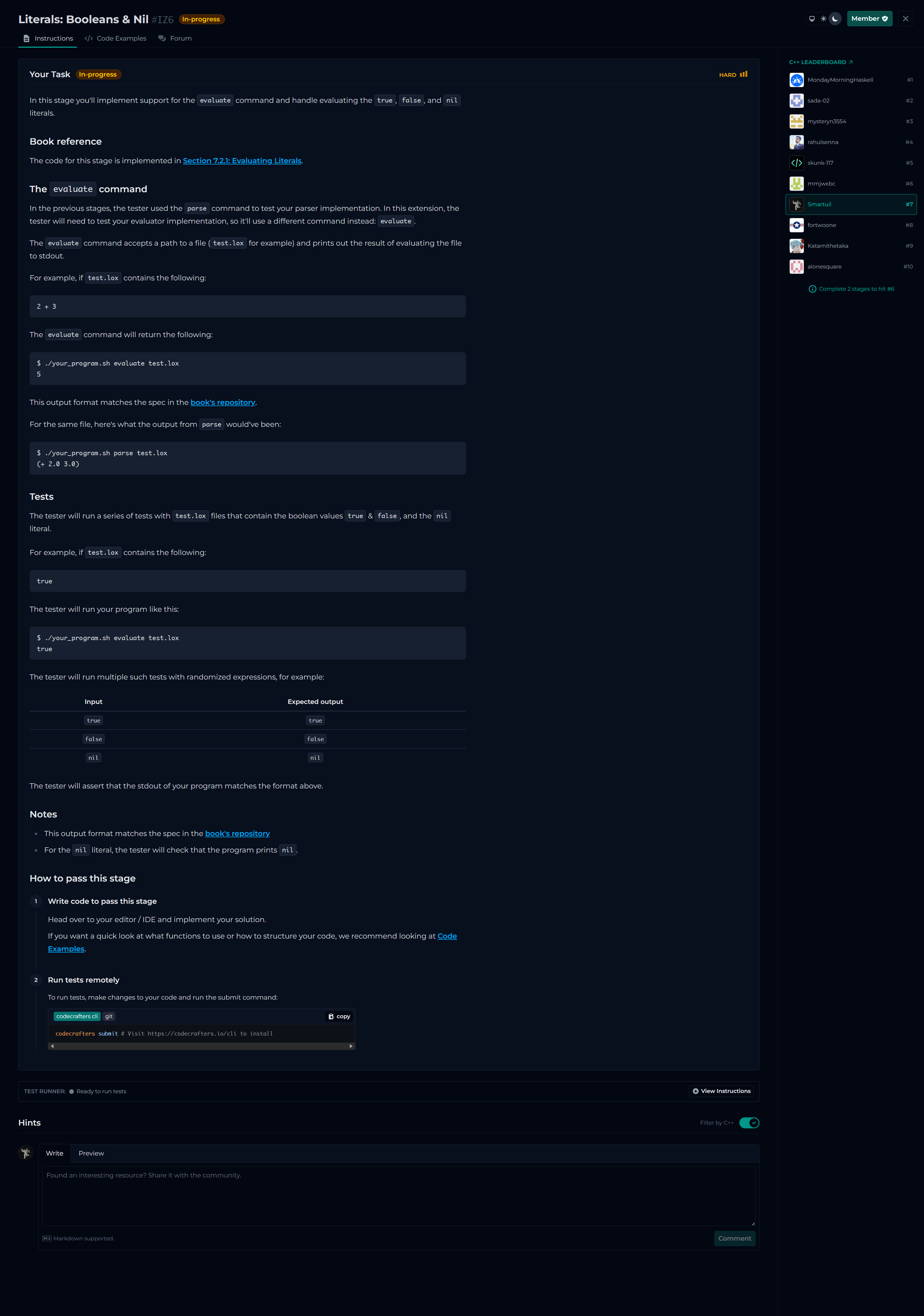Click MondayMorningHaskell's leaderboard avatar
Screen dimensions: 924x1316
point(796,80)
